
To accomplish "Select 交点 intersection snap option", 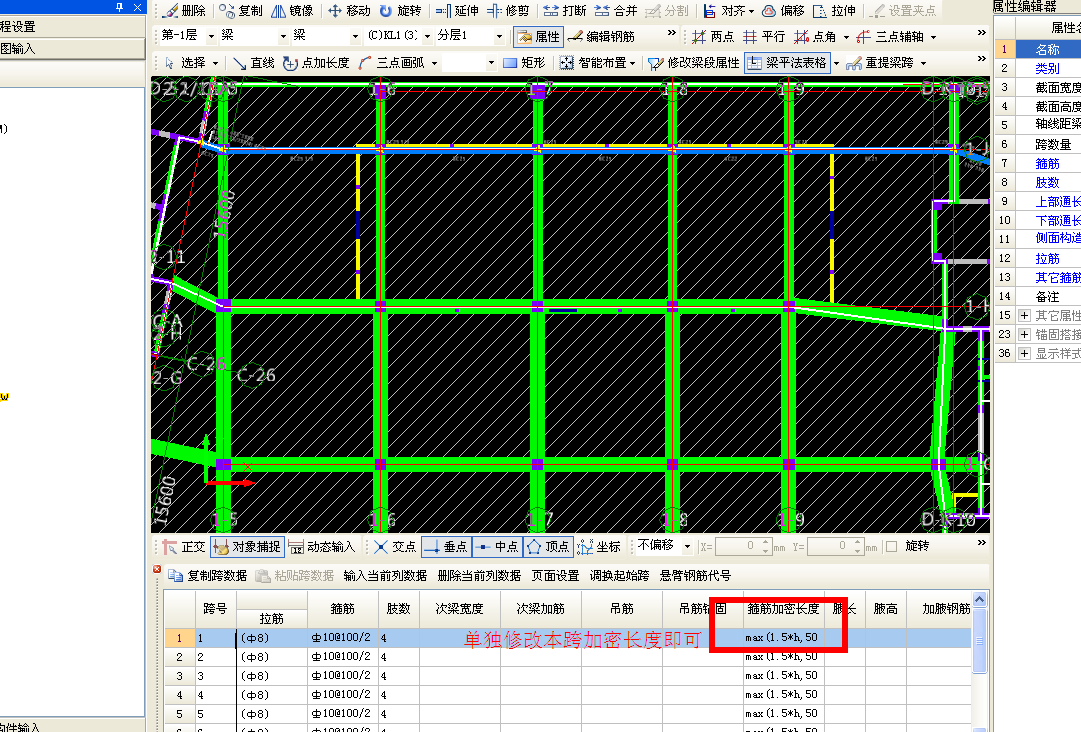I will [x=395, y=547].
